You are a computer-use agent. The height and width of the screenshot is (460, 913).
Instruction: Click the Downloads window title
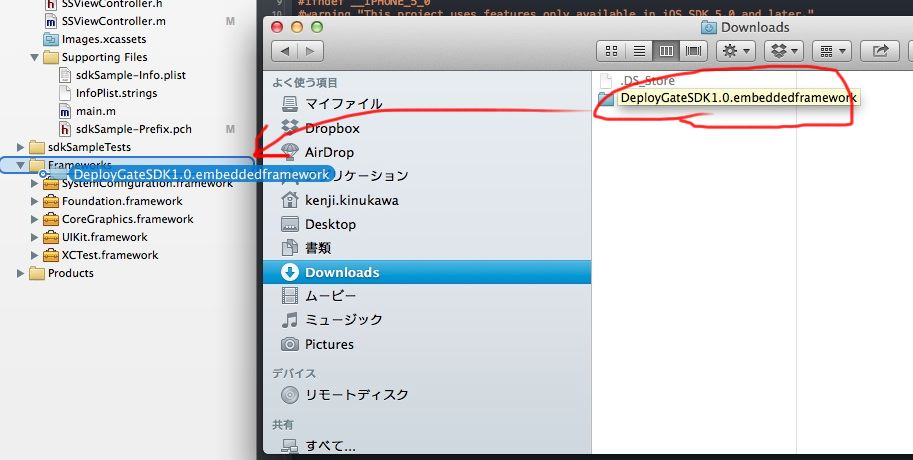(755, 27)
